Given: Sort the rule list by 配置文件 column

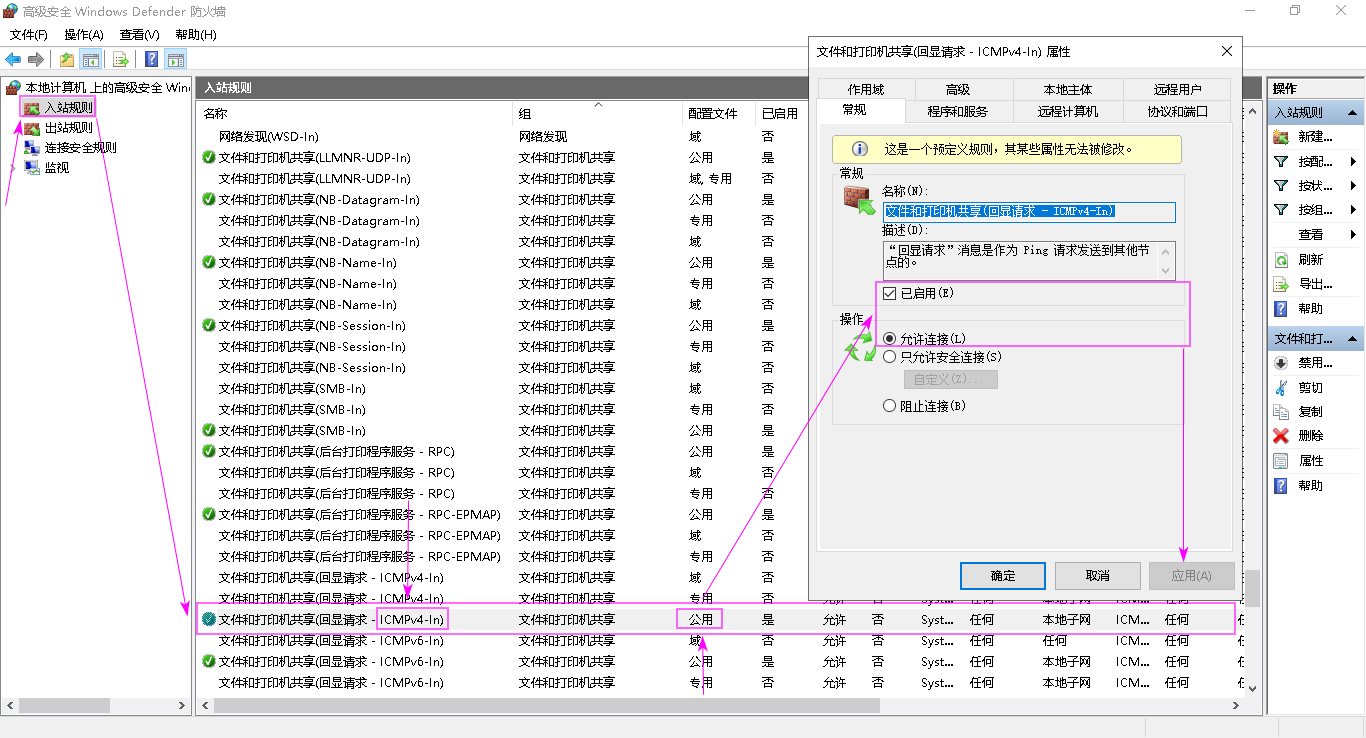Looking at the screenshot, I should click(718, 113).
